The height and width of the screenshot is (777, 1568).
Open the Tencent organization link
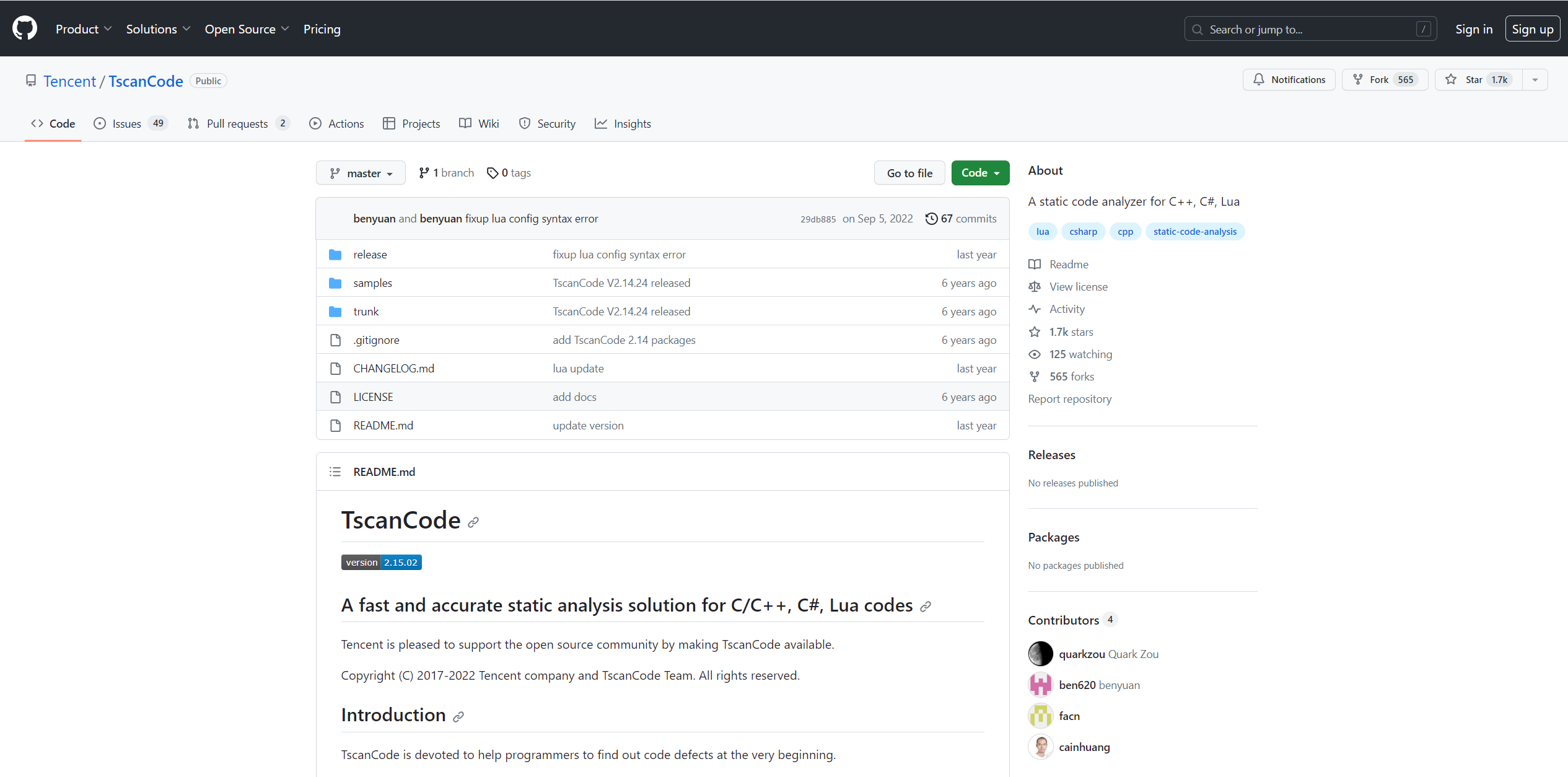[69, 81]
